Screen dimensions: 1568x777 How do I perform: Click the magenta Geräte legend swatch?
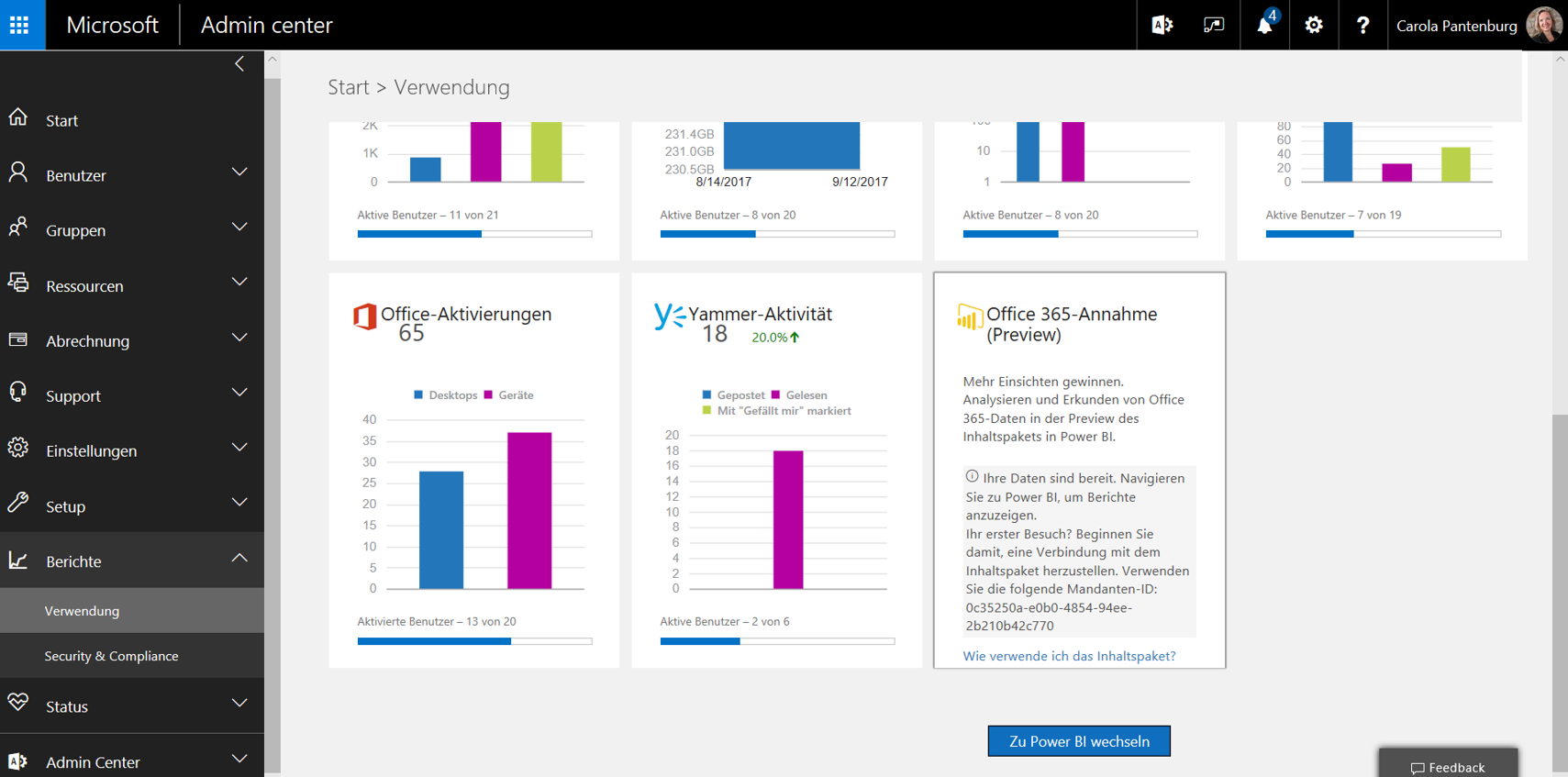coord(488,394)
